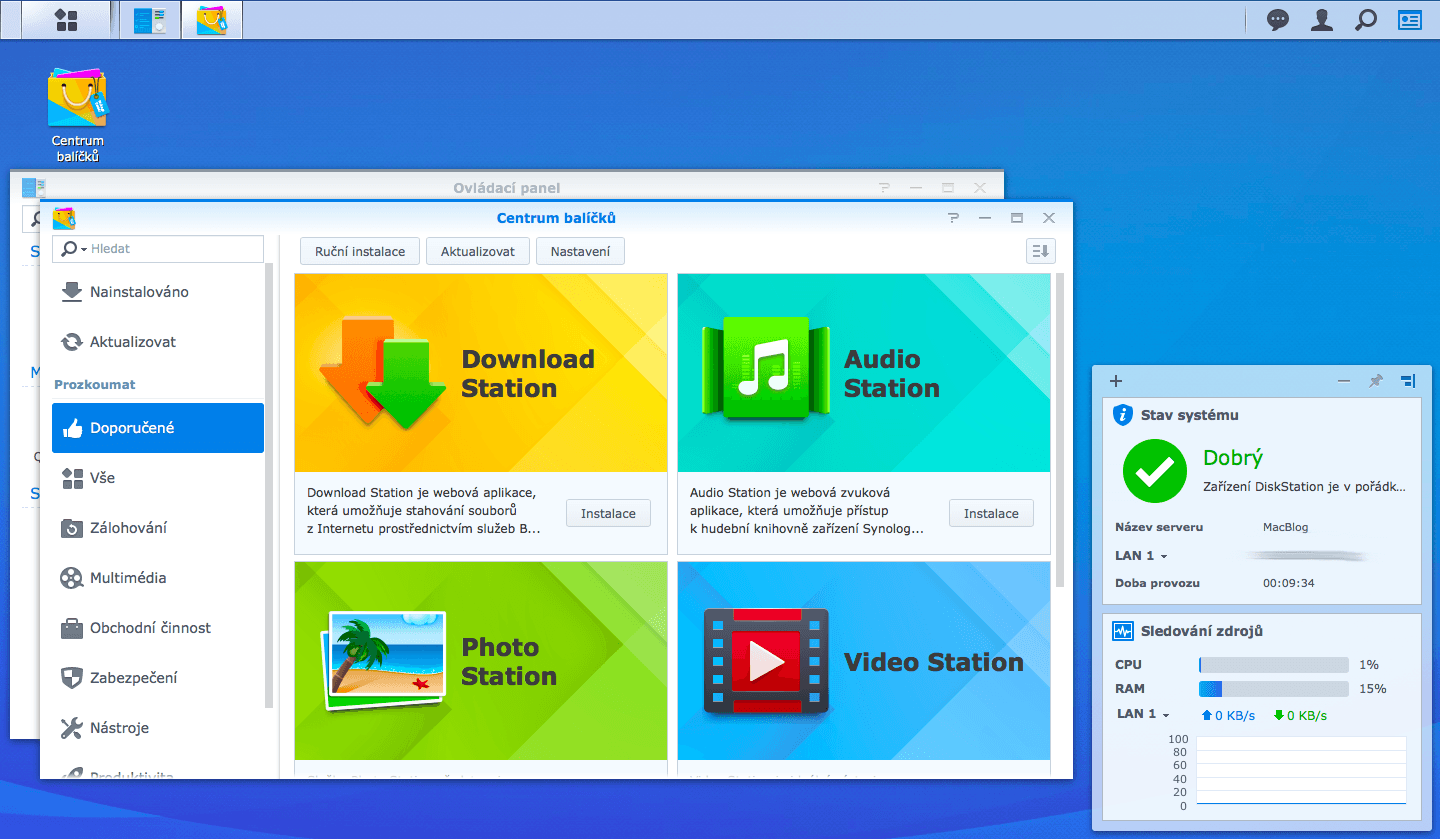Click the Video Station play icon
Image resolution: width=1440 pixels, height=839 pixels.
click(766, 661)
